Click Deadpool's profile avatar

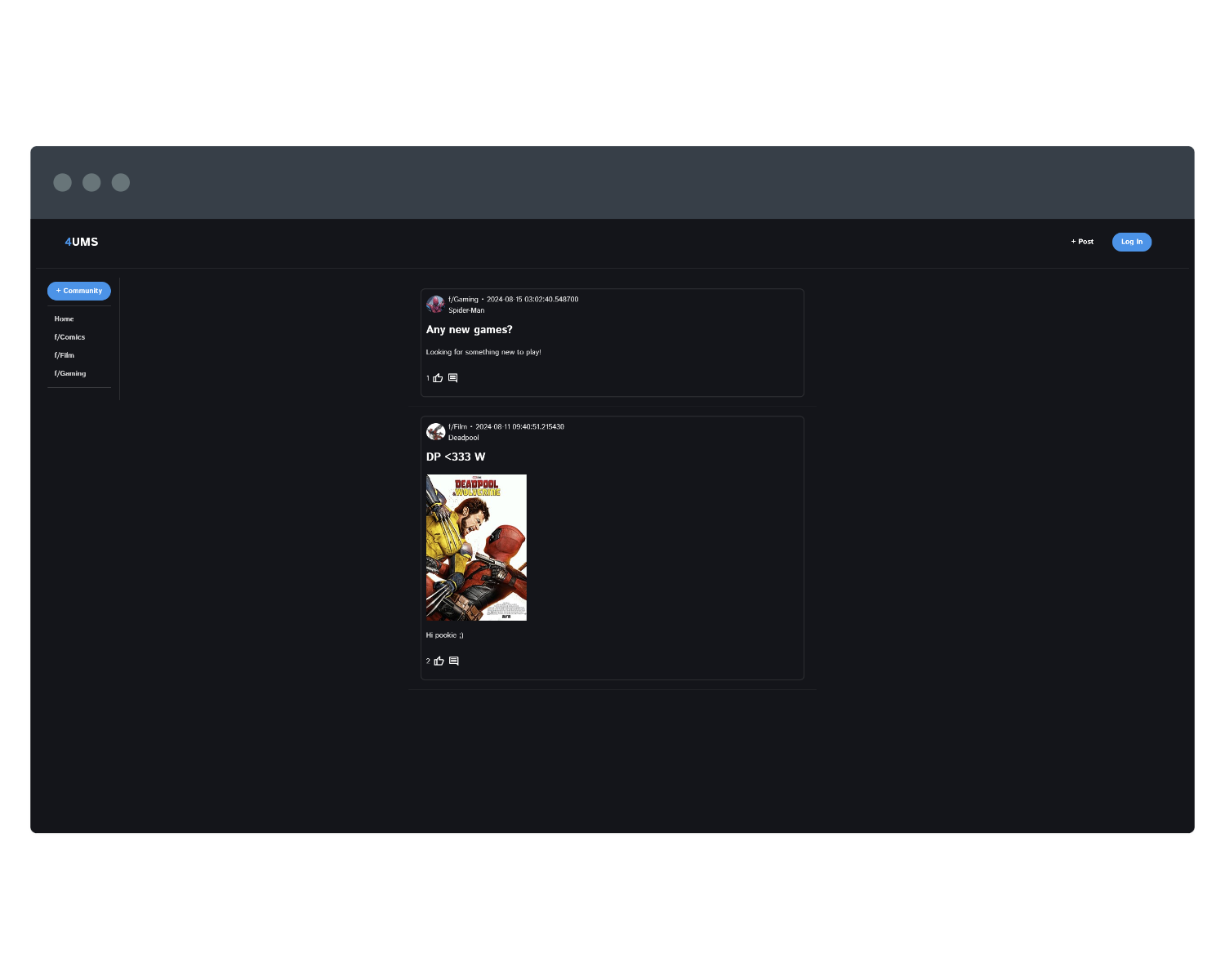coord(435,432)
